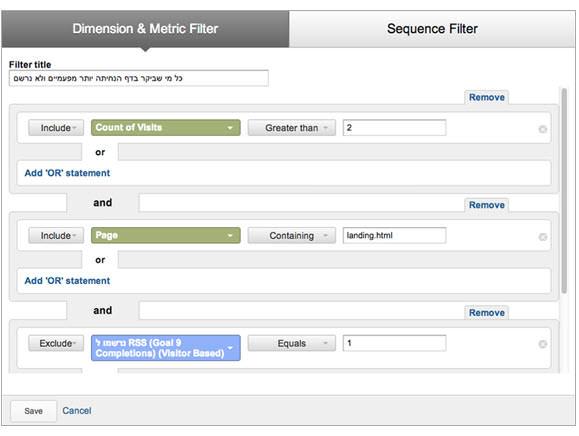
Task: Add 'OR' statement under Count of Visits
Action: [67, 173]
